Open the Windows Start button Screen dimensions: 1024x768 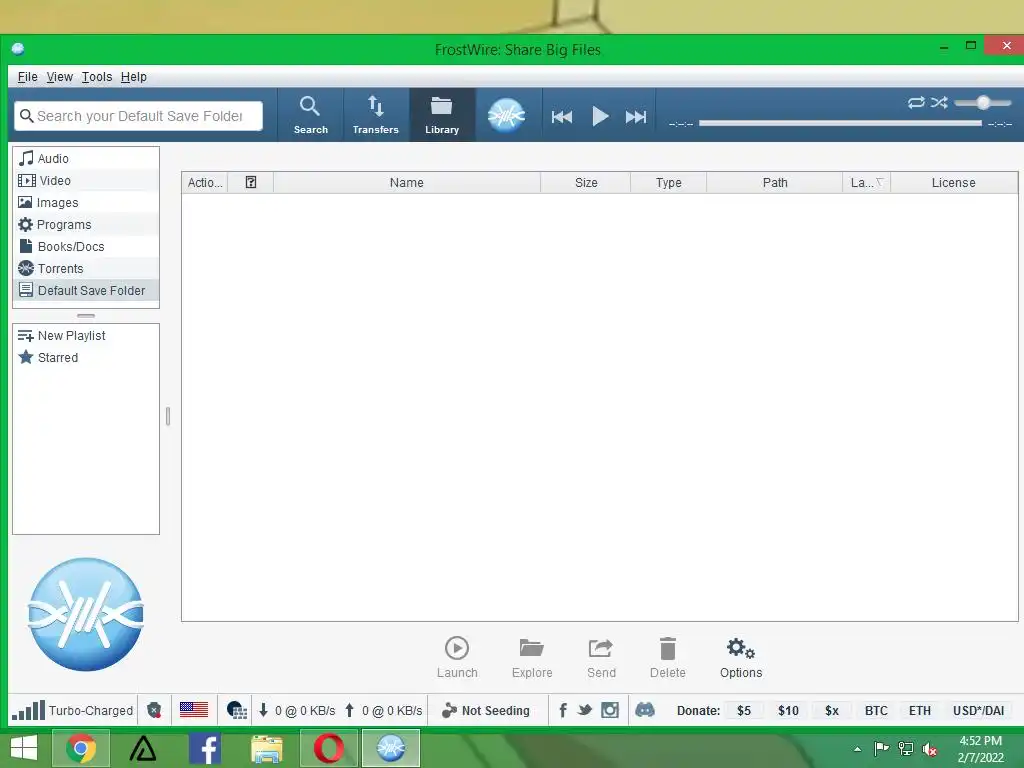pyautogui.click(x=24, y=748)
